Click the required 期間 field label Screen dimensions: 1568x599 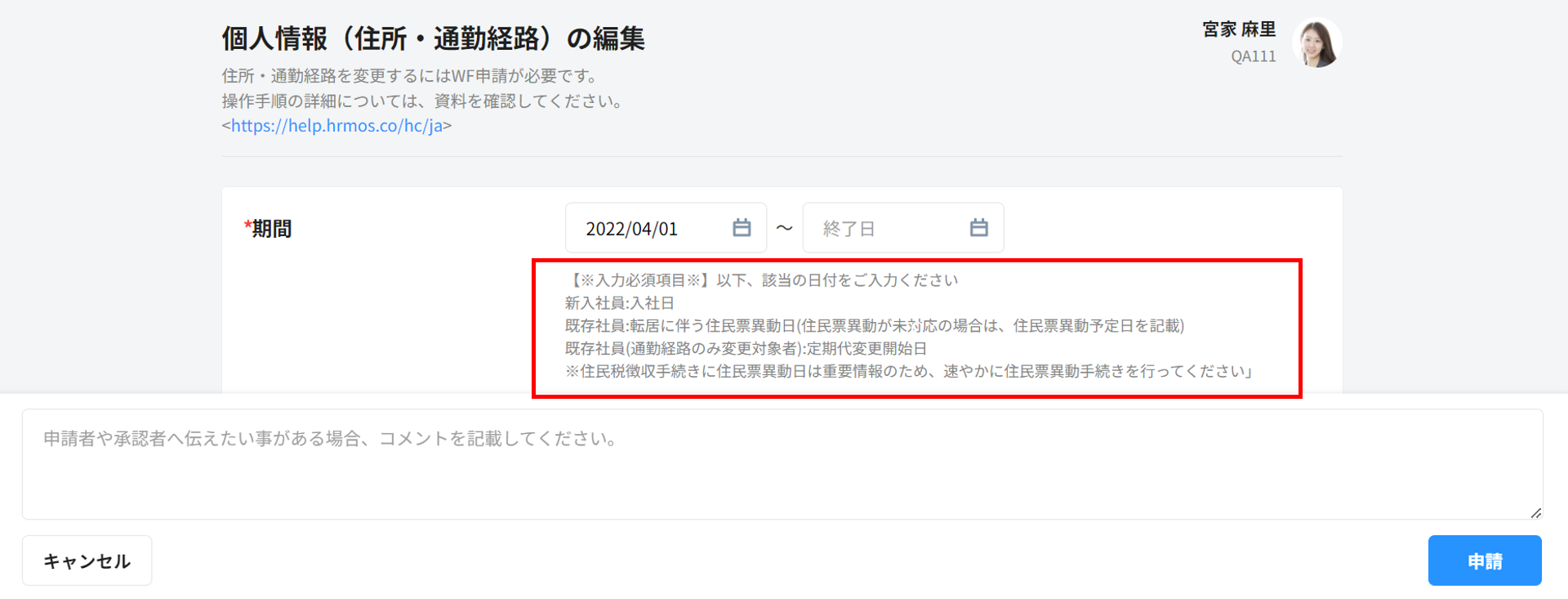pos(271,229)
